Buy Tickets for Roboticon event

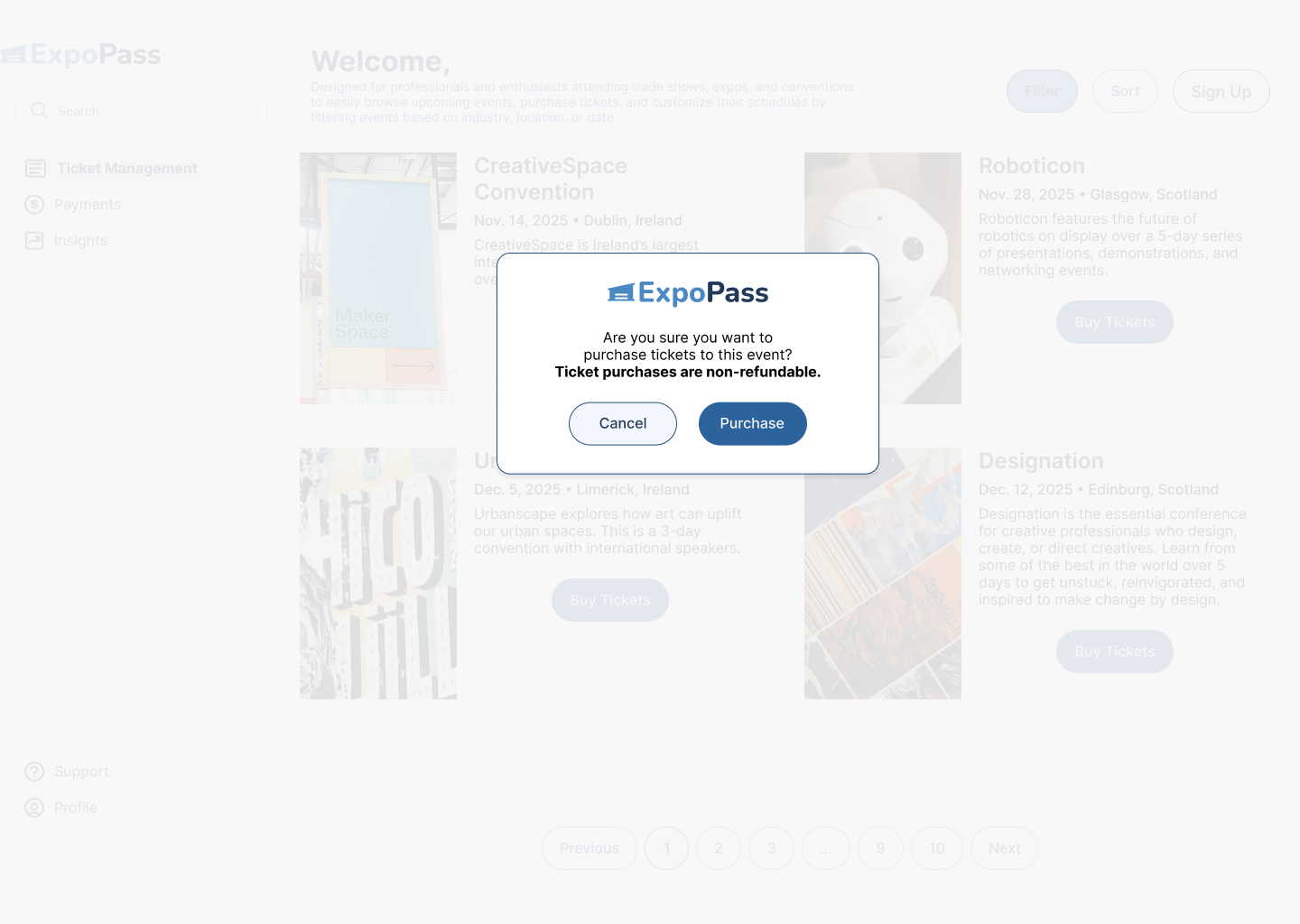(1115, 322)
